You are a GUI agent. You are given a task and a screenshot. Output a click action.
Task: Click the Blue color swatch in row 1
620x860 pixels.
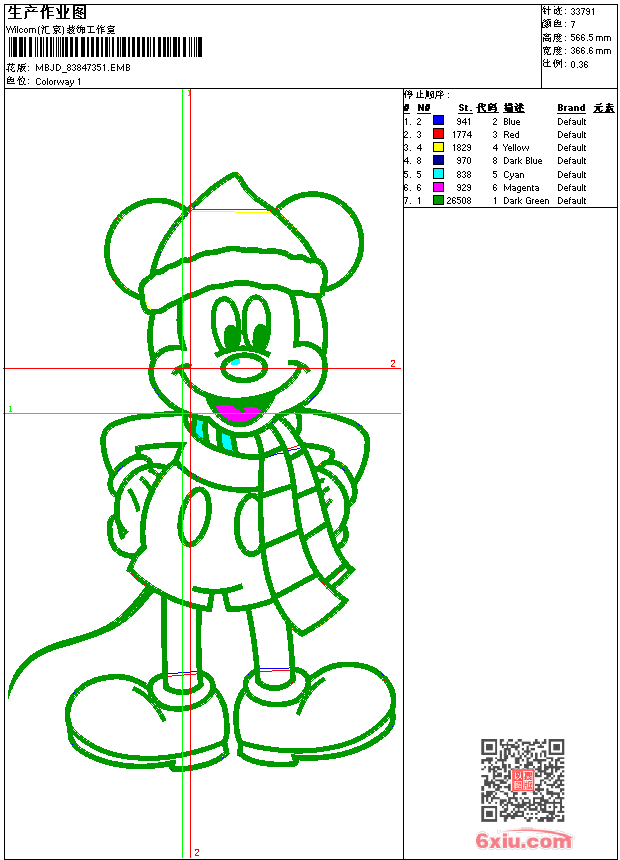(438, 121)
